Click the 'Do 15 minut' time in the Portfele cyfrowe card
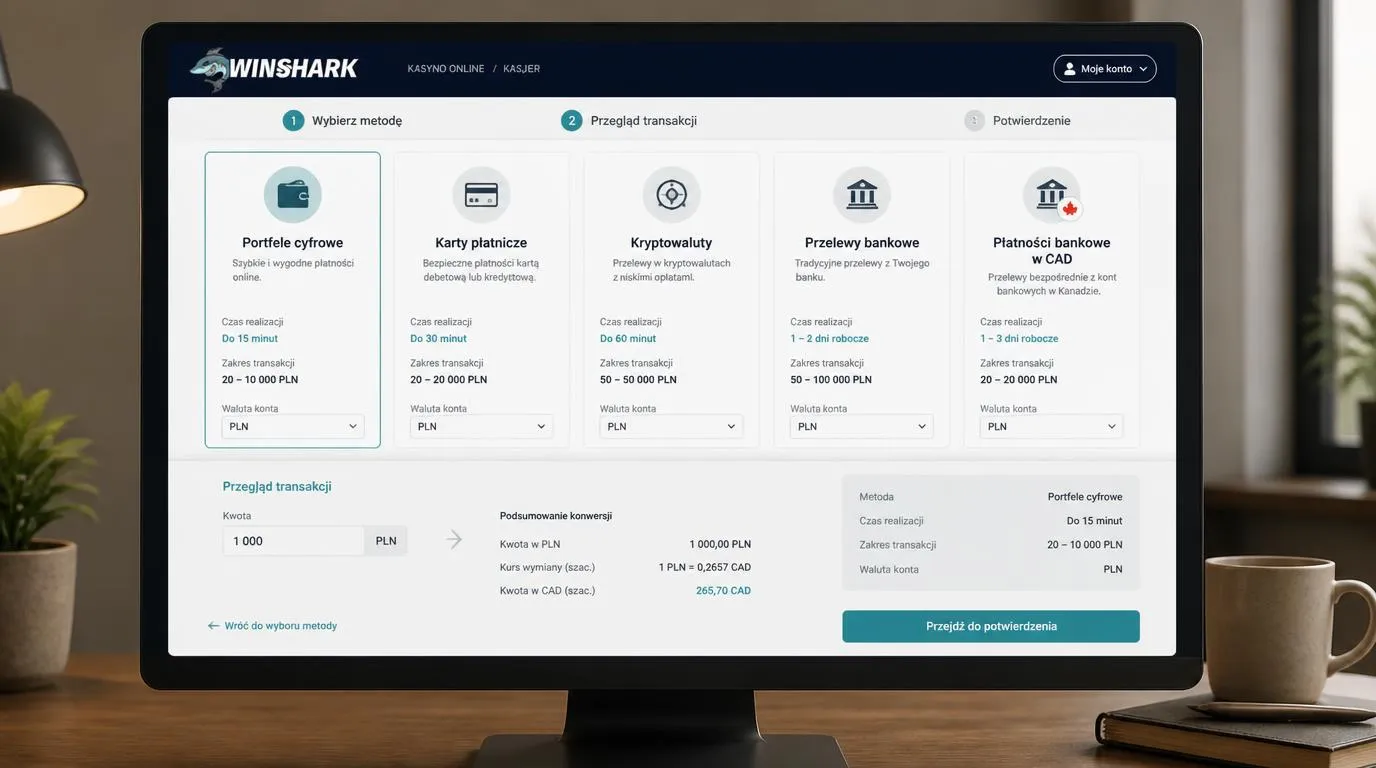The image size is (1376, 768). pos(250,339)
